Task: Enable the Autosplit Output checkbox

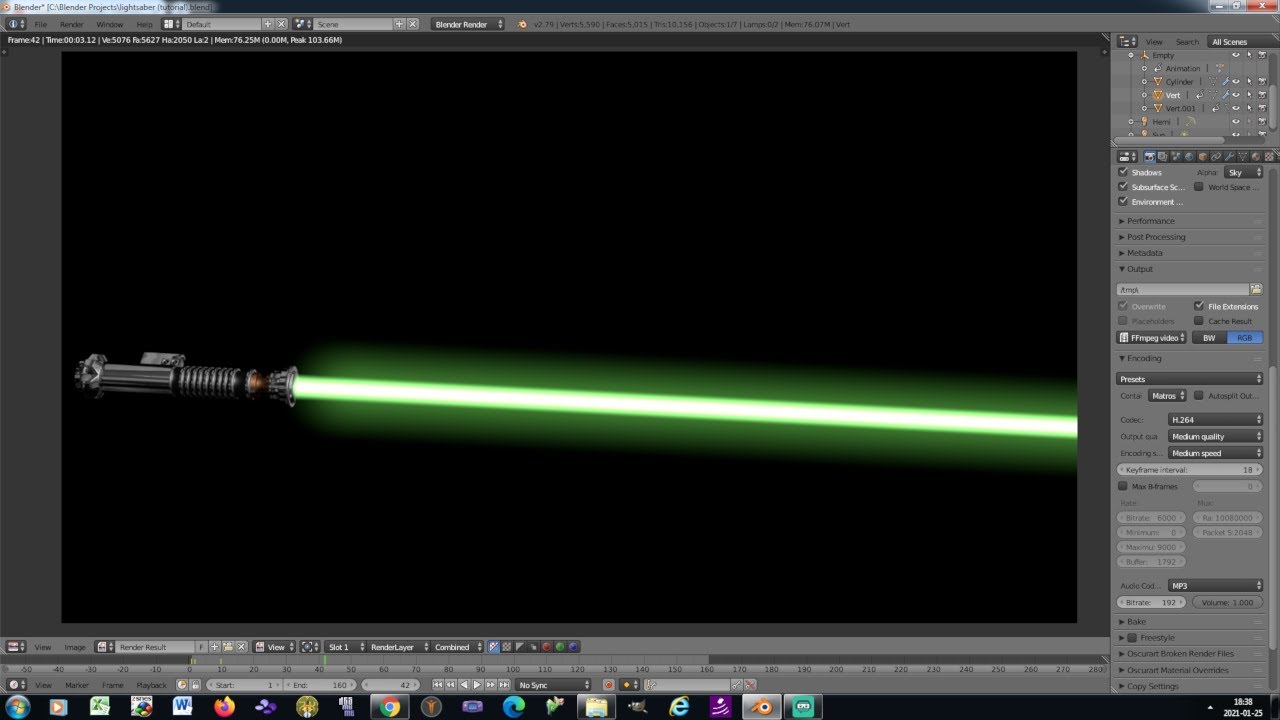Action: click(x=1199, y=395)
